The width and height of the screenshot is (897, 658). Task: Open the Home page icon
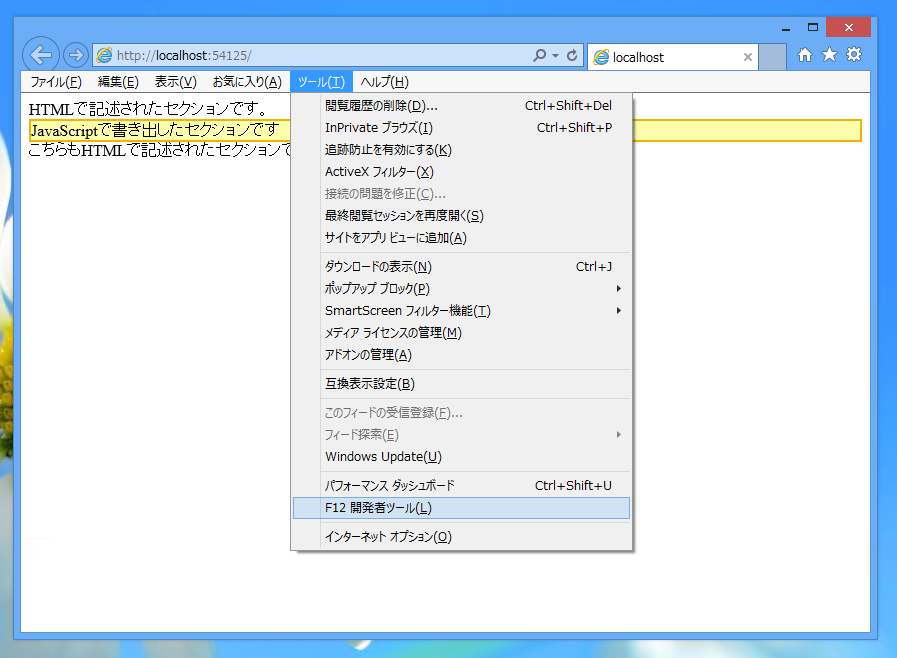804,56
